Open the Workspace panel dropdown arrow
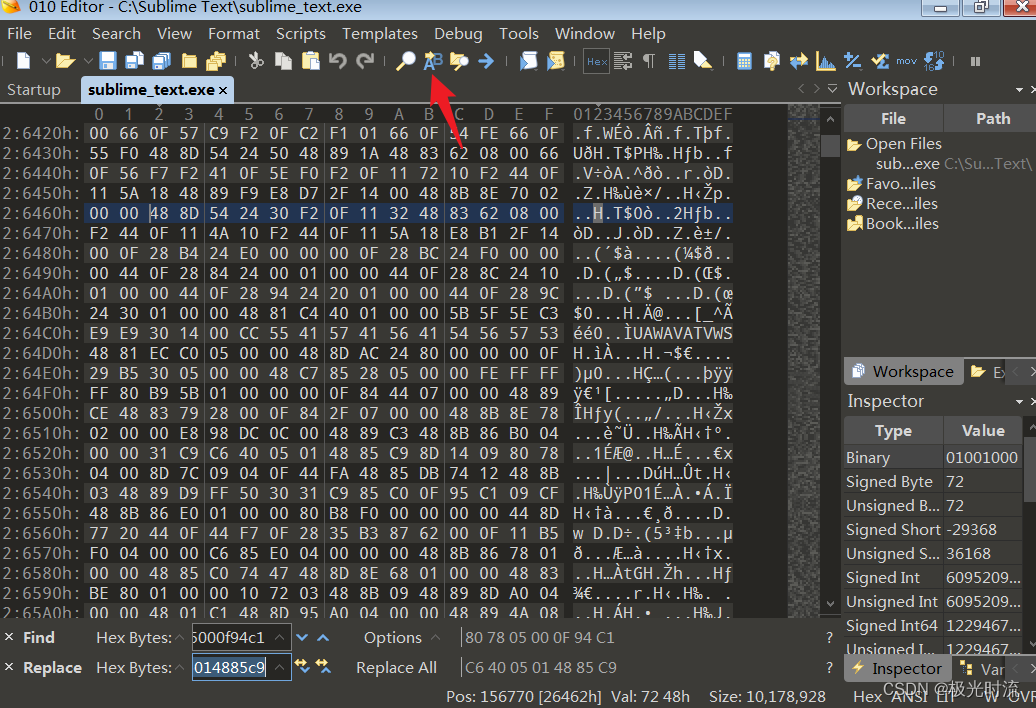The width and height of the screenshot is (1036, 708). click(x=1019, y=89)
